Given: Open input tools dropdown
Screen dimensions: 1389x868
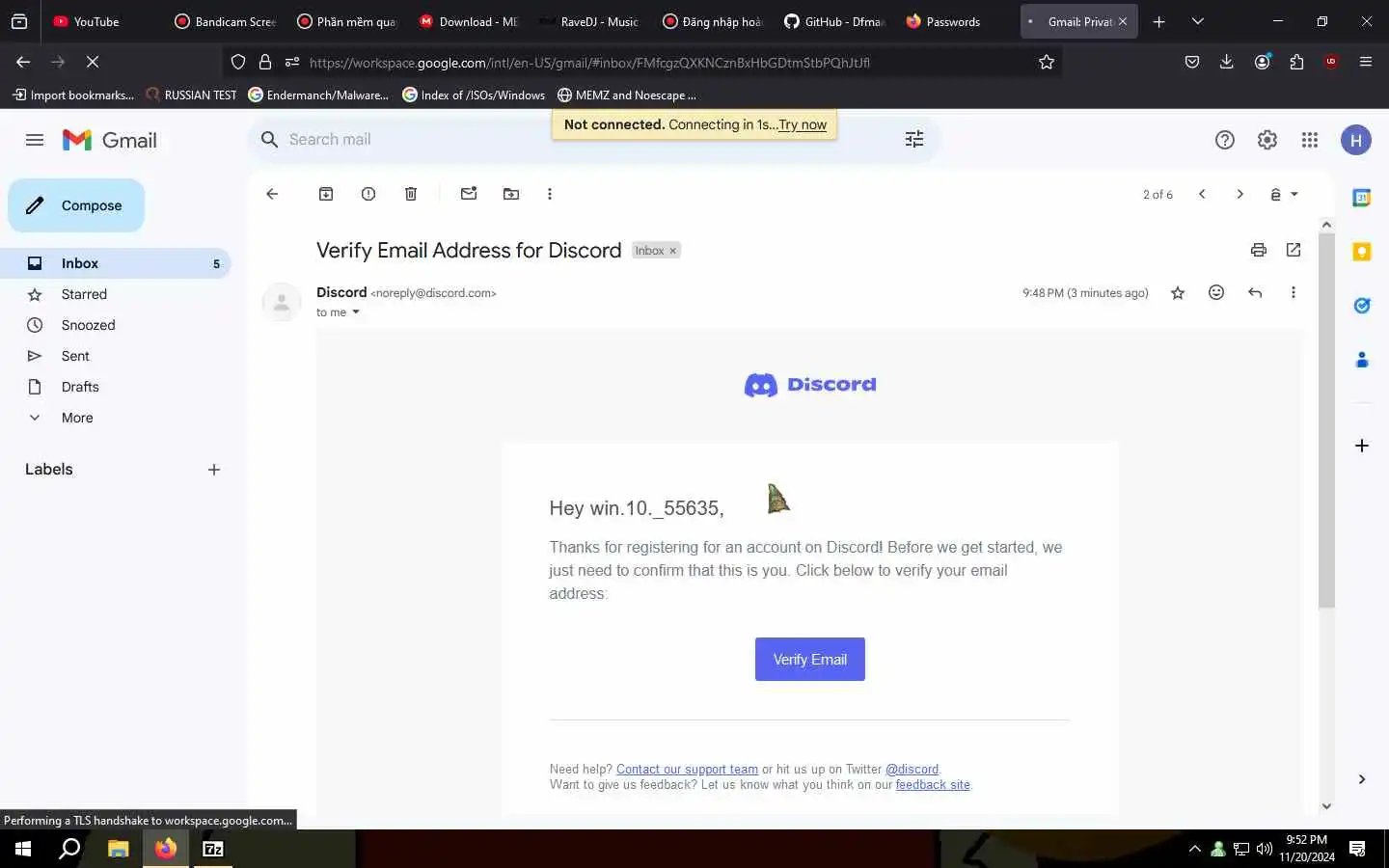Looking at the screenshot, I should click(x=1284, y=194).
